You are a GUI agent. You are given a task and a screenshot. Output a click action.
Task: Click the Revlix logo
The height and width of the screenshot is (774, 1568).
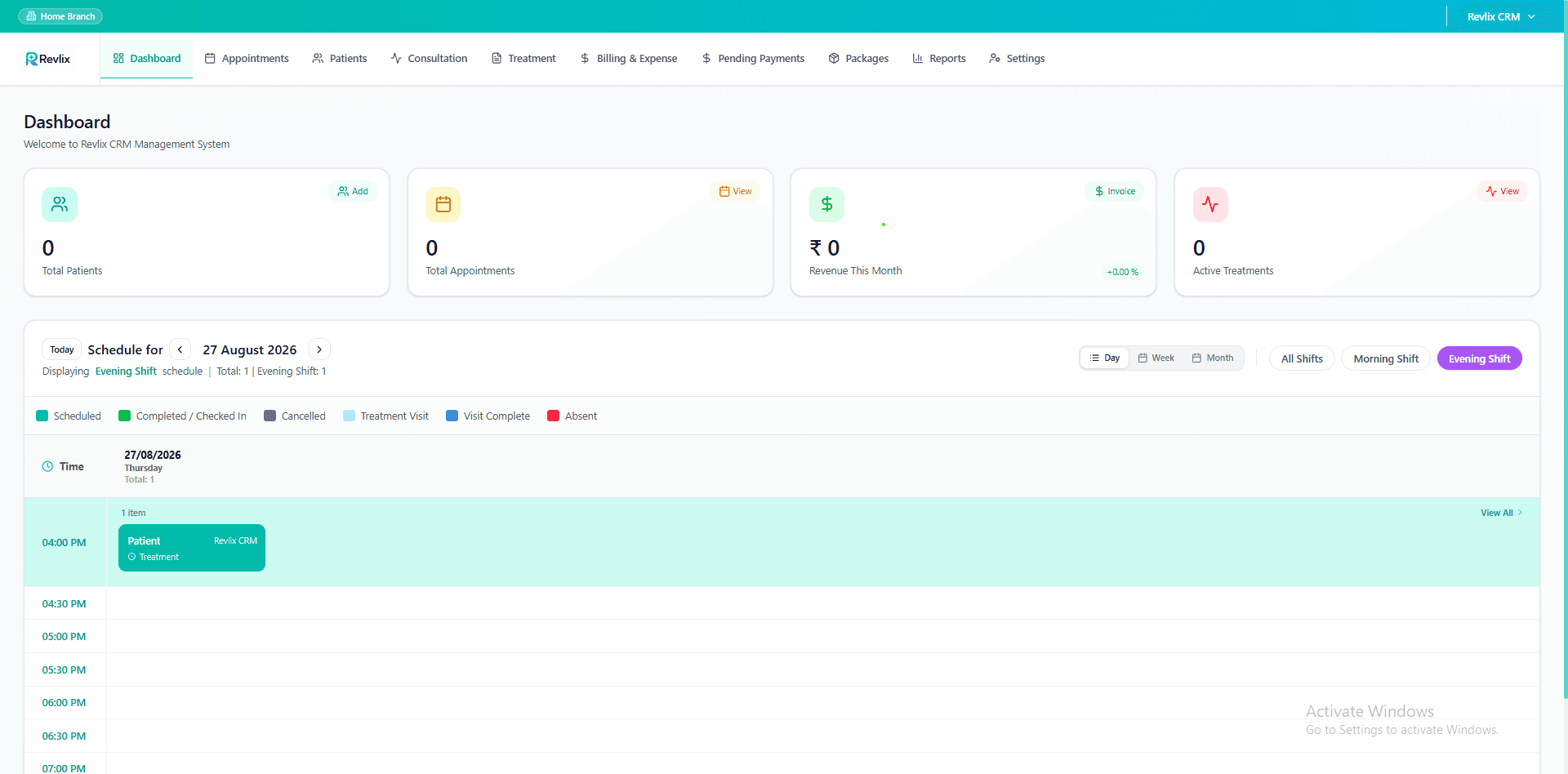(48, 59)
